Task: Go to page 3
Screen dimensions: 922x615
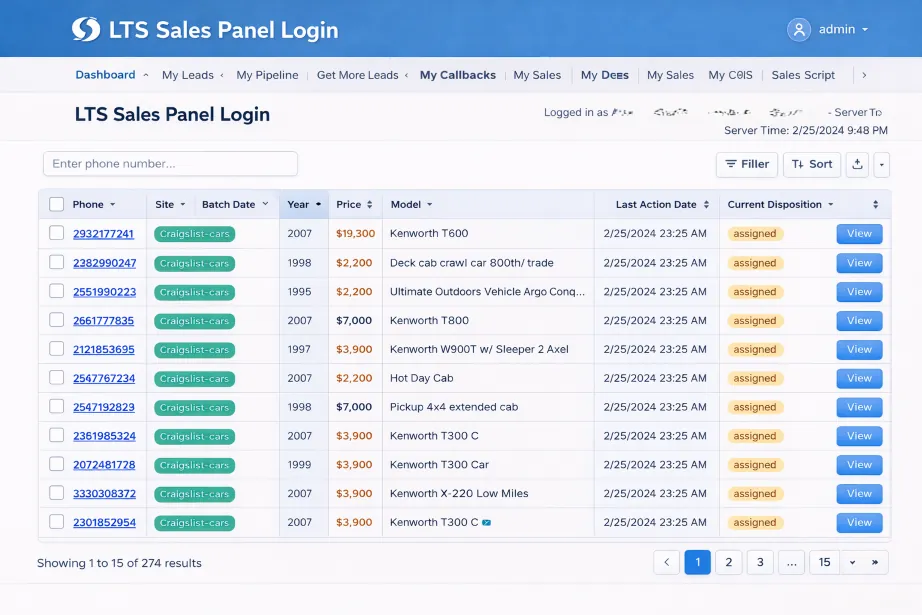Action: (760, 563)
